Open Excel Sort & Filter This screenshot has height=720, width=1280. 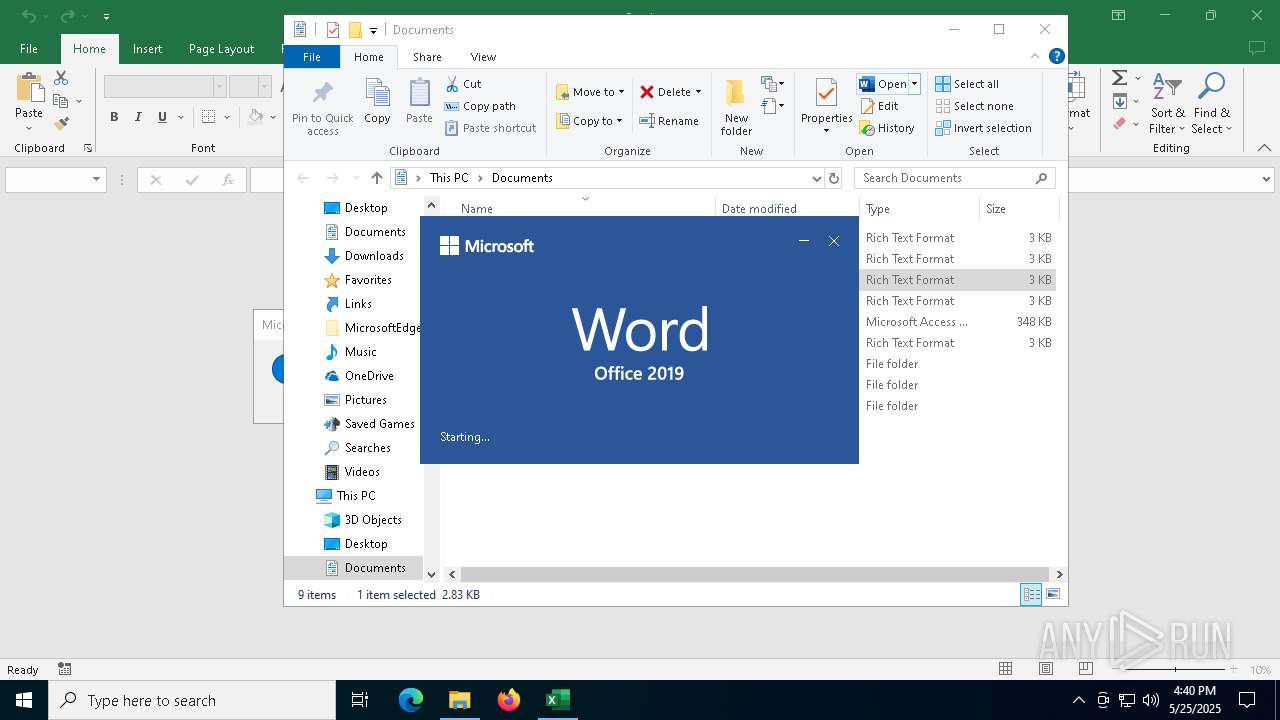[1167, 104]
